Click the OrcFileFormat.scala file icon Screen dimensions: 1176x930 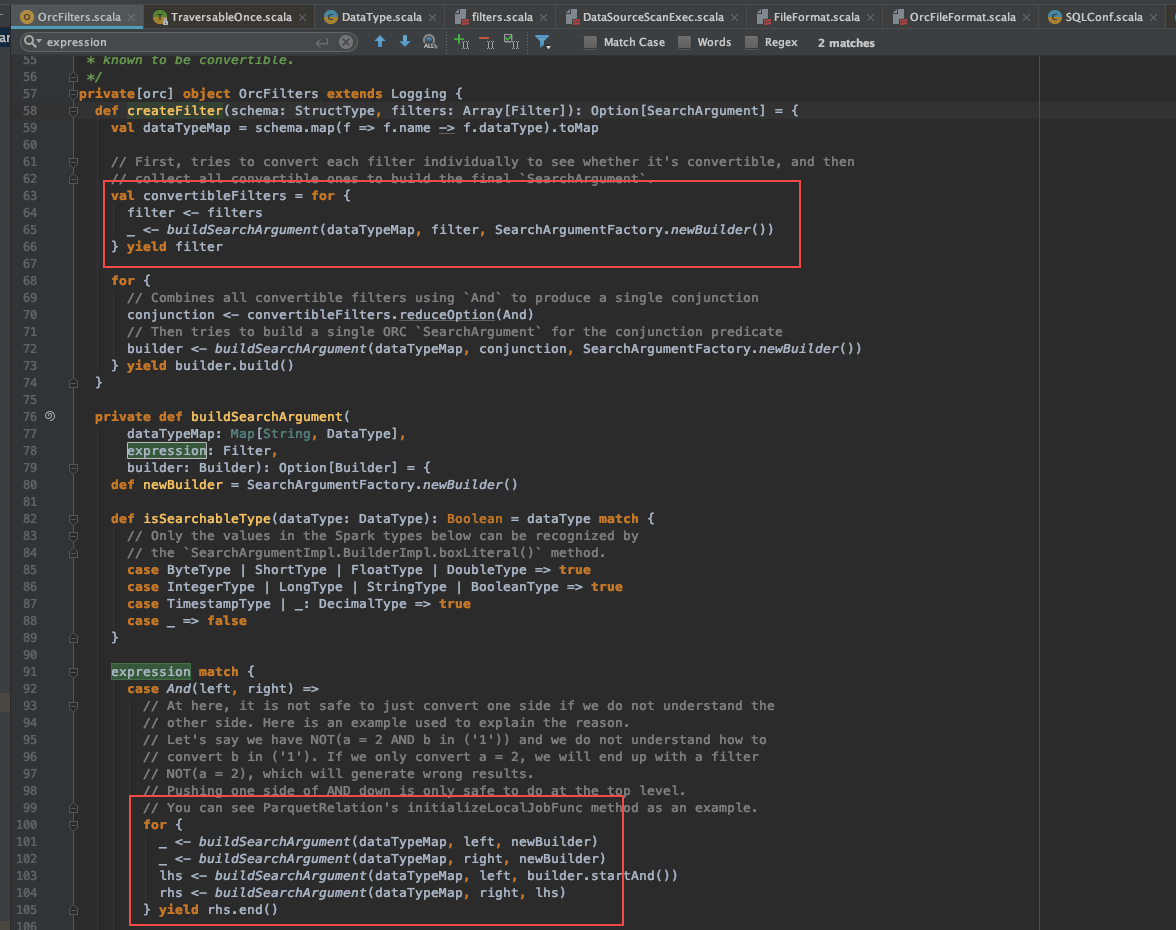(x=898, y=16)
